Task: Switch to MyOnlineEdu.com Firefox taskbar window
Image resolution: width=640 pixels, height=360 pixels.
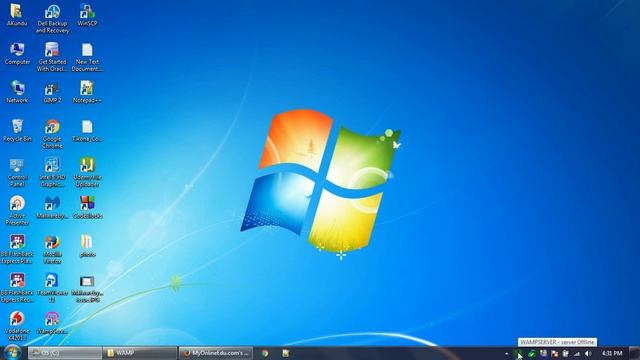Action: (x=216, y=353)
